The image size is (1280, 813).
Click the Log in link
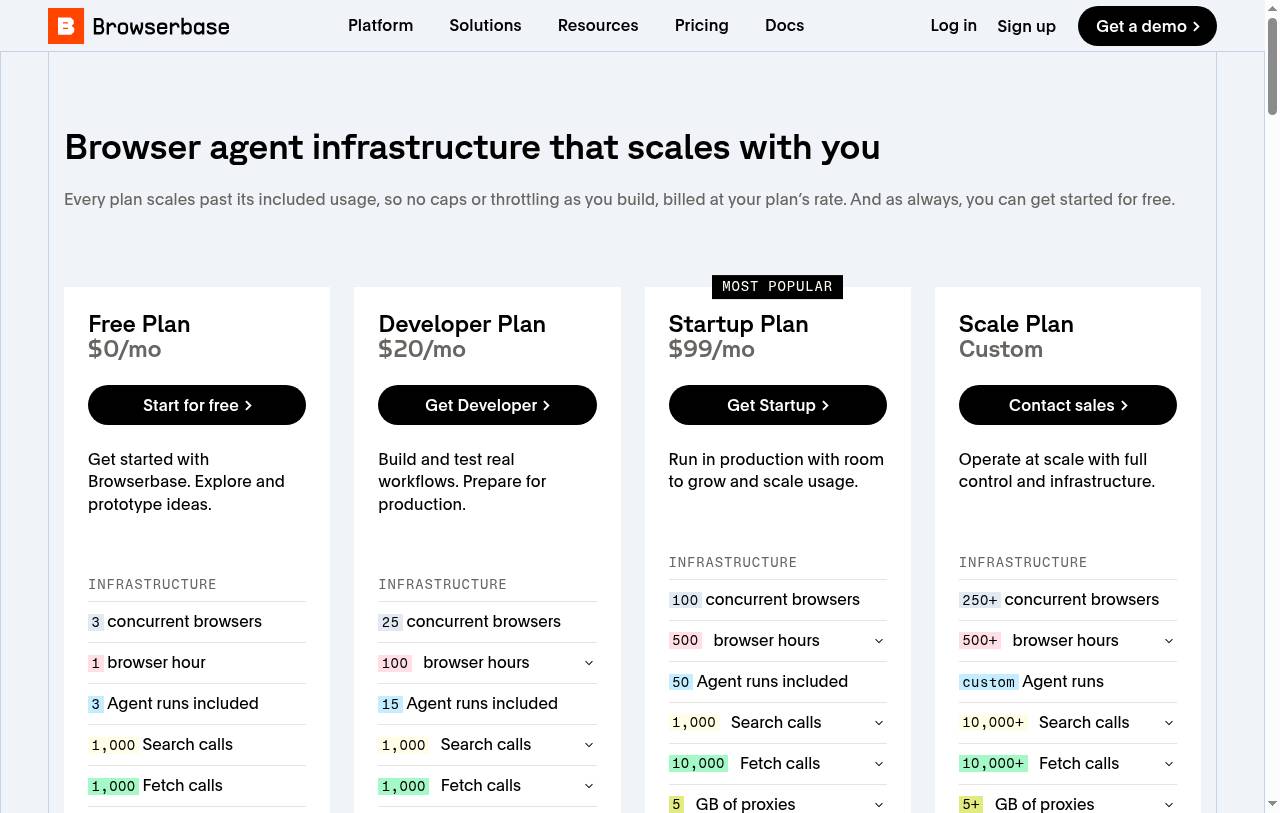point(953,25)
